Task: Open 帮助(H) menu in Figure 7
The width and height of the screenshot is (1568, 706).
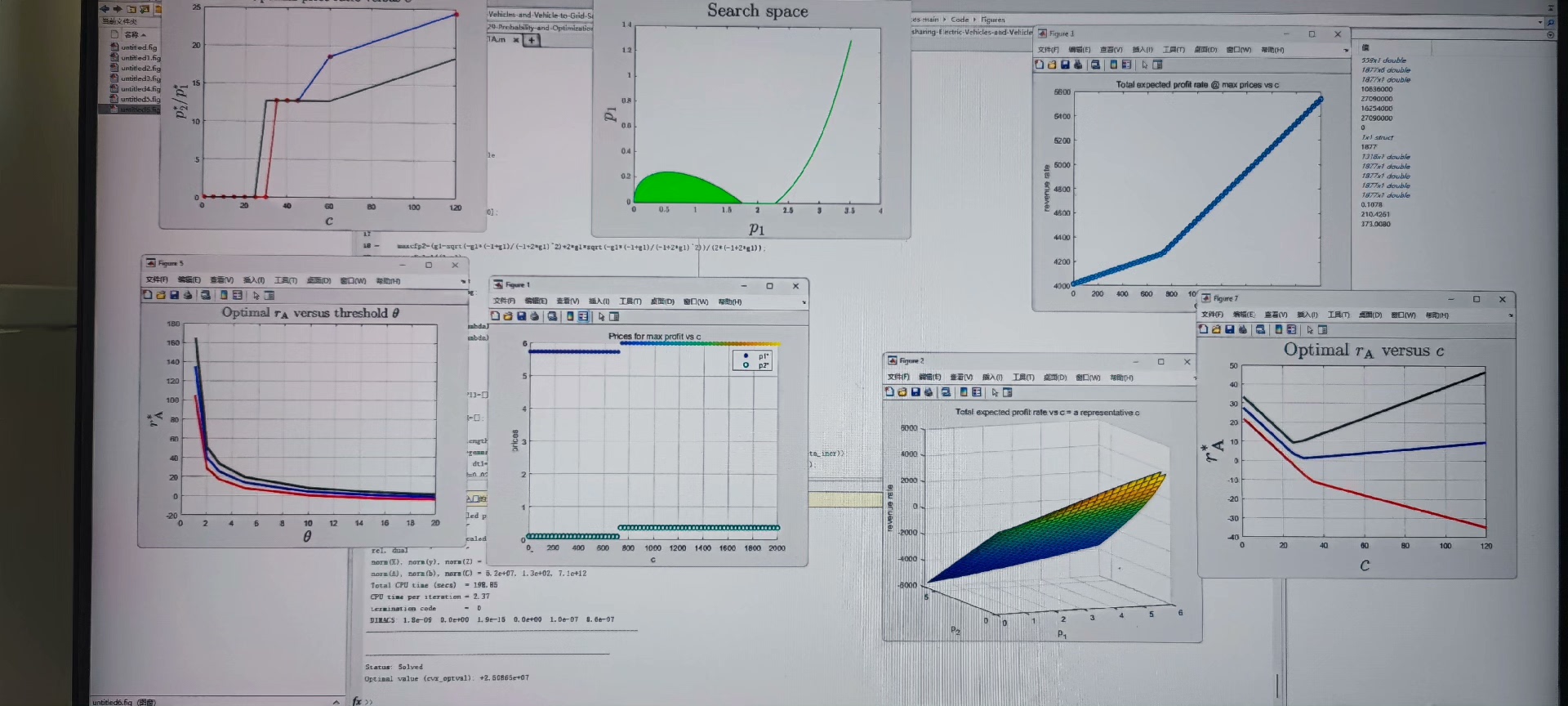Action: coord(1437,315)
